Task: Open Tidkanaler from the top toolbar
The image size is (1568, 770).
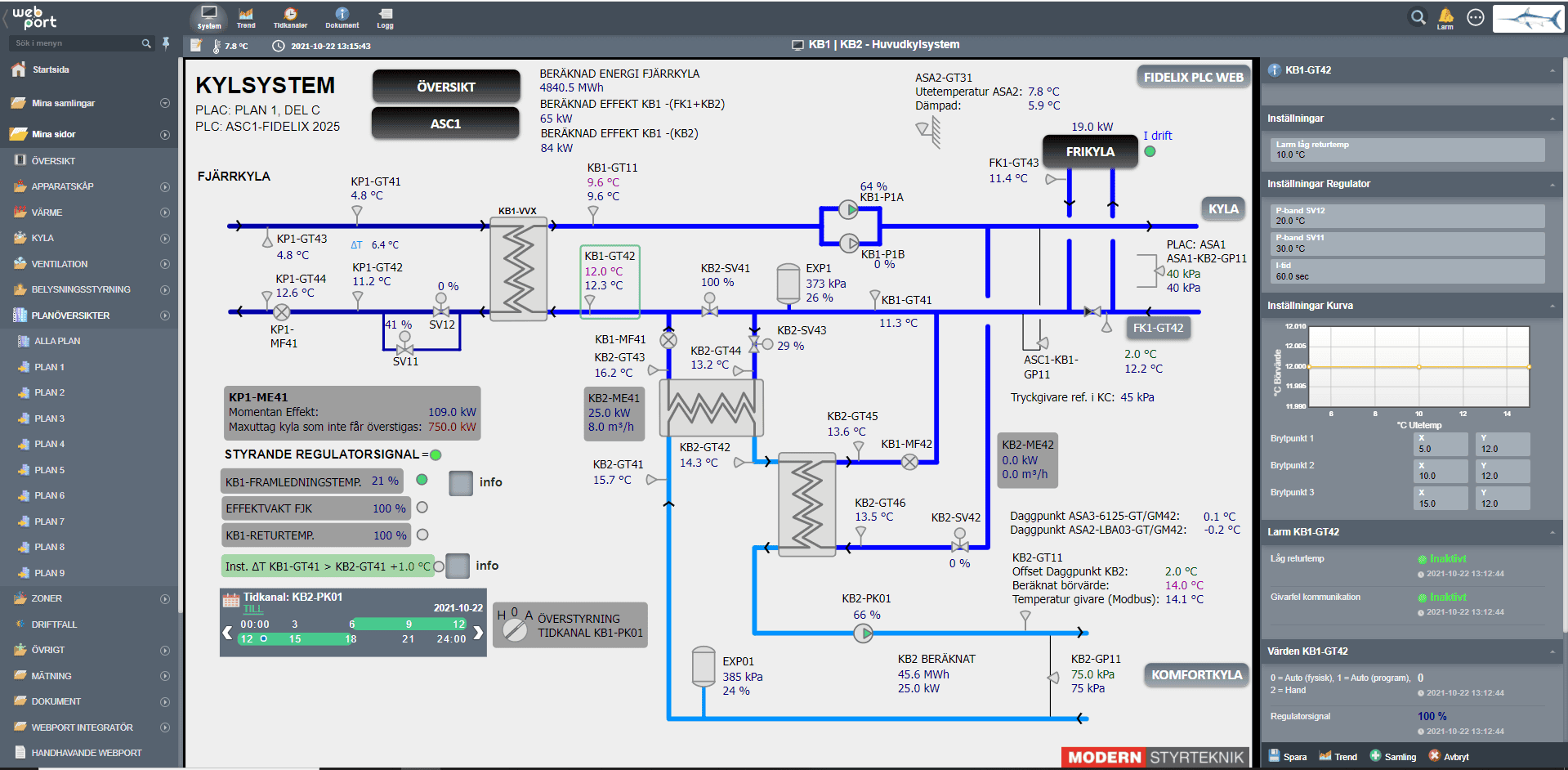Action: (x=290, y=17)
